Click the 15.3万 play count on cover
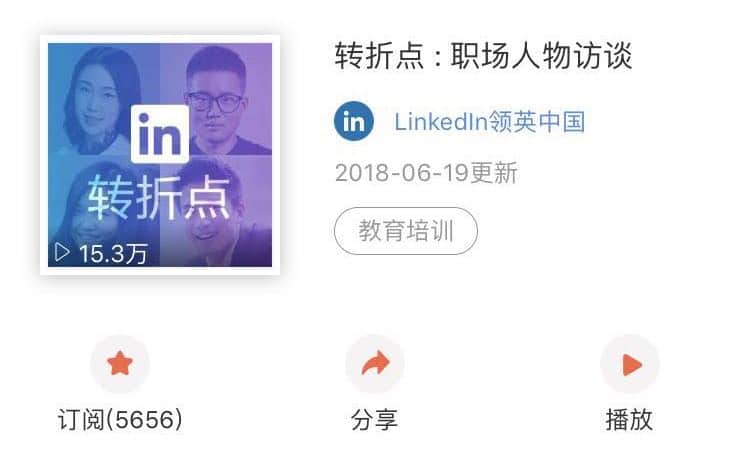750x451 pixels. click(113, 253)
